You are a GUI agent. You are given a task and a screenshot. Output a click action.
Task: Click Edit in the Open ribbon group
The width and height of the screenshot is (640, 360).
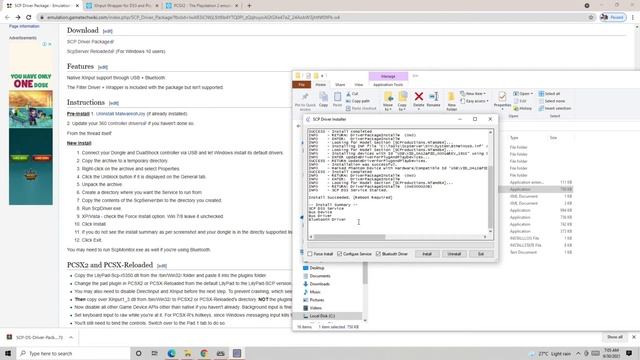pyautogui.click(x=520, y=101)
